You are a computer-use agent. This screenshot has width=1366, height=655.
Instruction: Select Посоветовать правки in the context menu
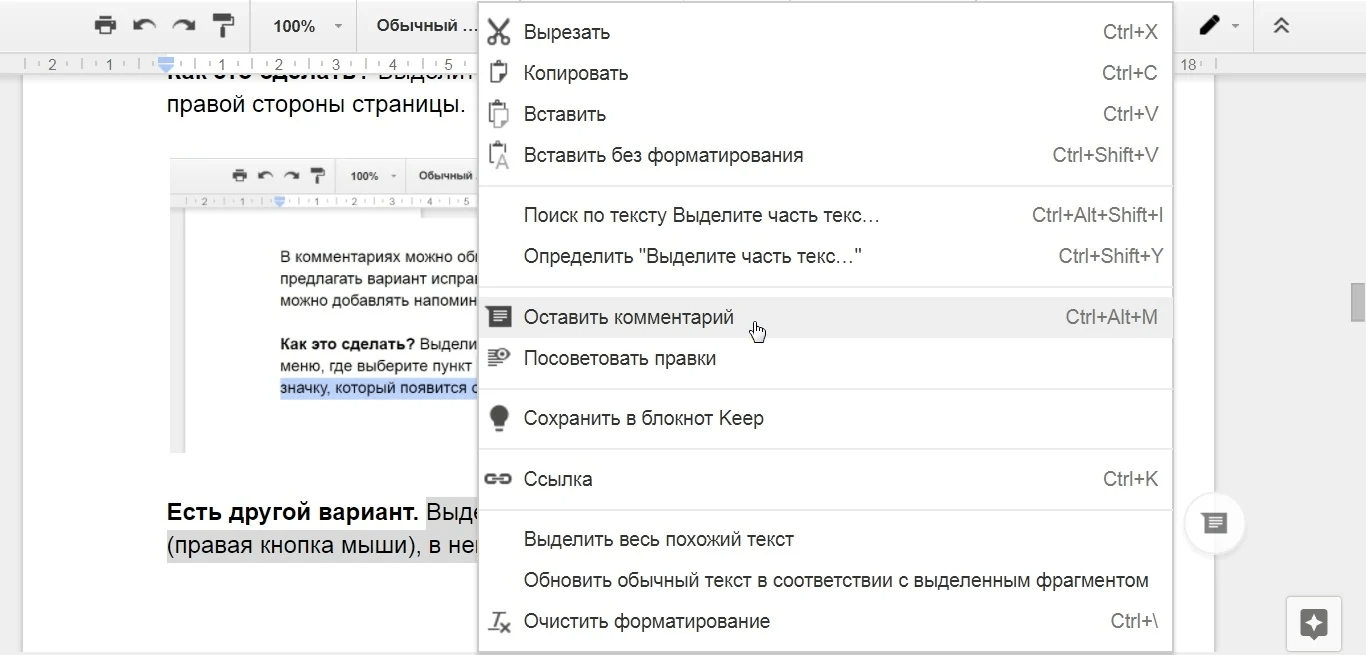click(619, 358)
